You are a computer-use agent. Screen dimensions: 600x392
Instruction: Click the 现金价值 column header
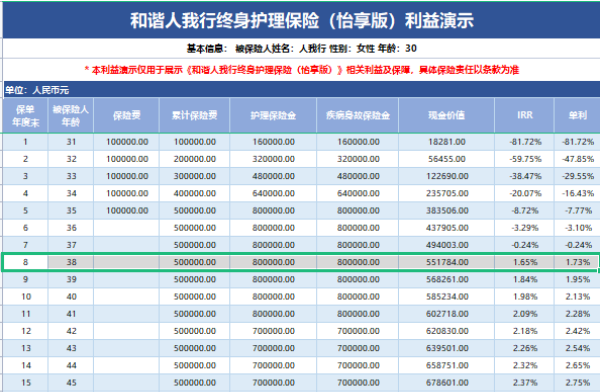(447, 116)
